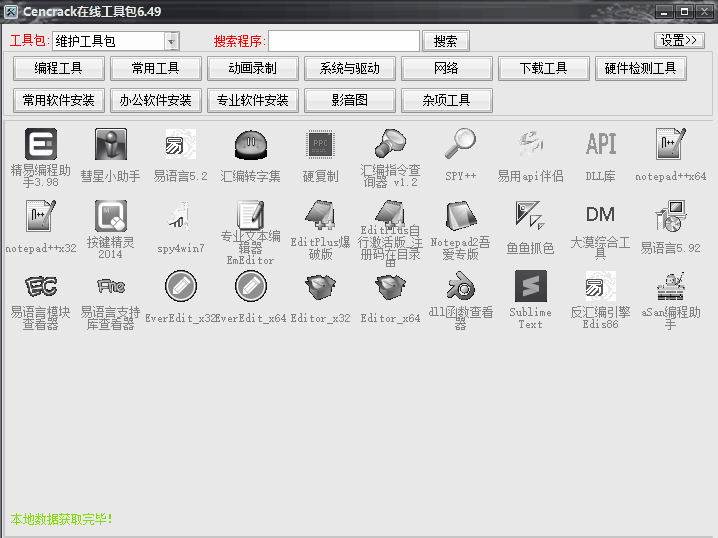Open 反汇编引擎Edis86 icon
The width and height of the screenshot is (718, 538).
600,286
